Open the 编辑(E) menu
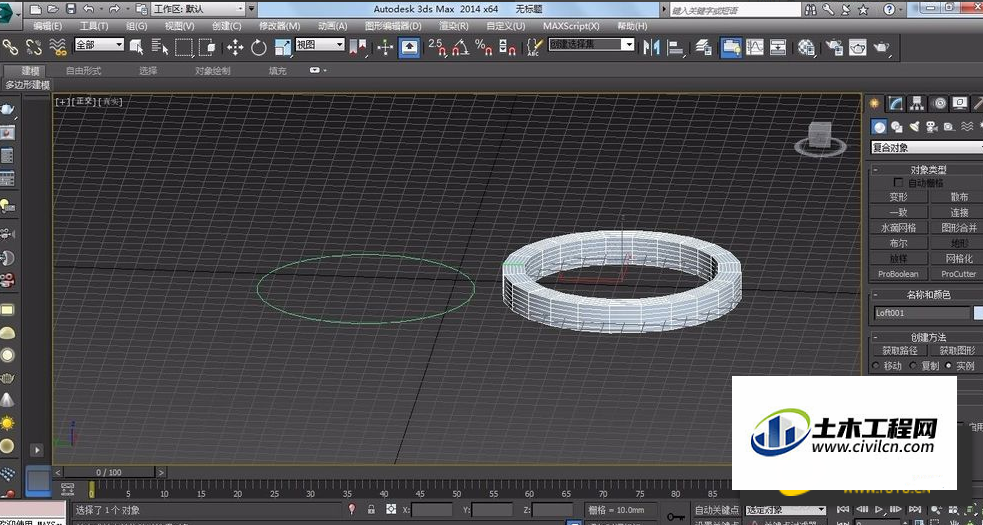 coord(47,26)
